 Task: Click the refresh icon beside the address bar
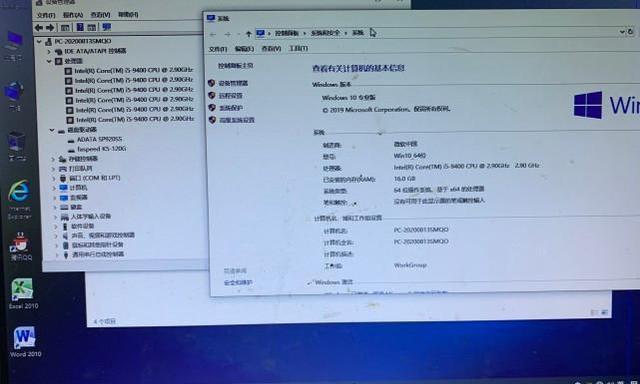pos(631,31)
